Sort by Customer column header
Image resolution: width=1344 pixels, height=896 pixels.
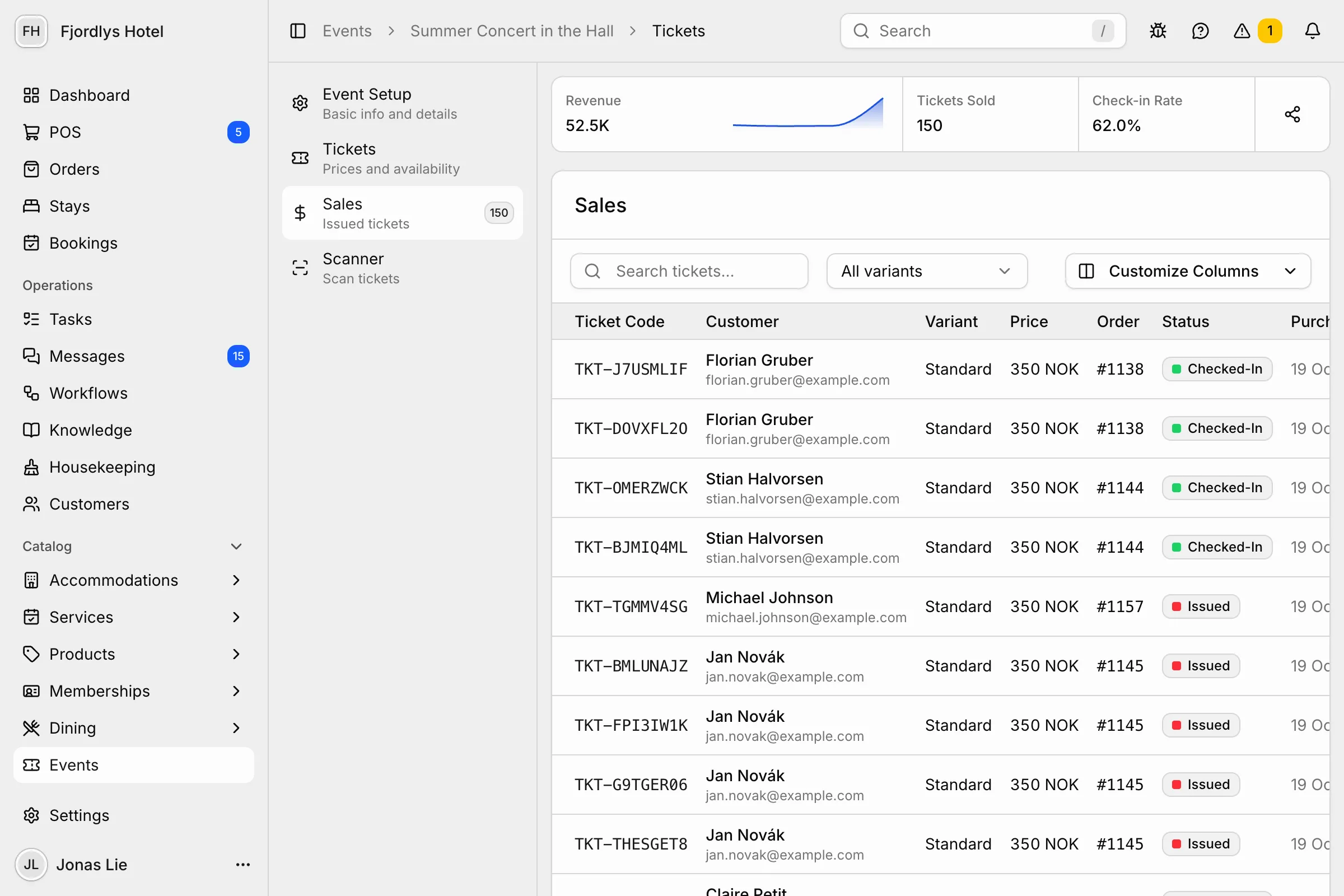tap(741, 321)
